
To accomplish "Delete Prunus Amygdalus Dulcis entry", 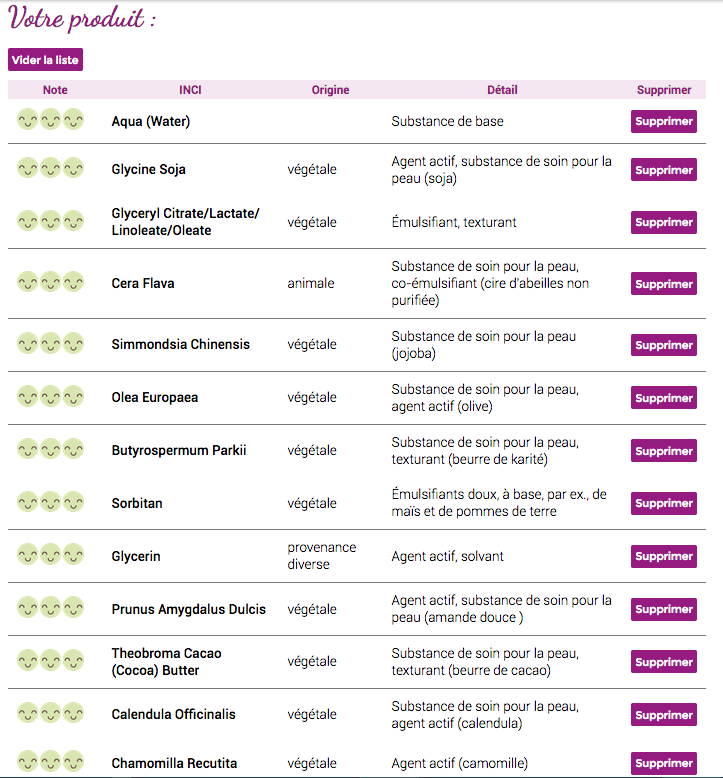I will point(663,609).
